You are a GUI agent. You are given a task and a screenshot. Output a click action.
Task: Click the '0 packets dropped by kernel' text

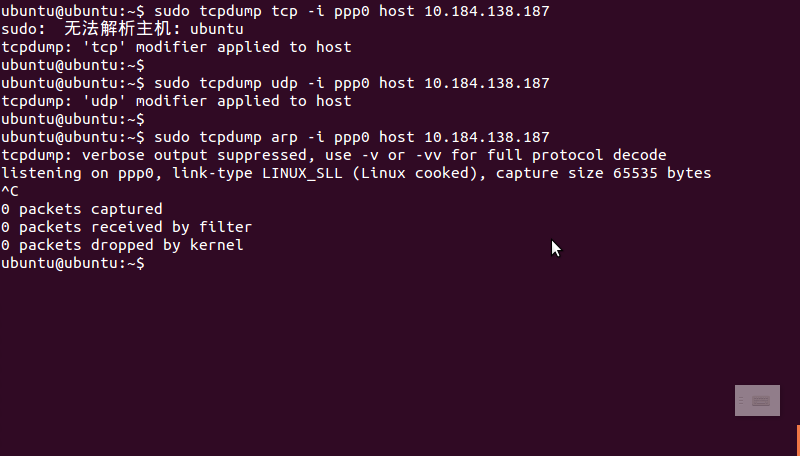(122, 245)
